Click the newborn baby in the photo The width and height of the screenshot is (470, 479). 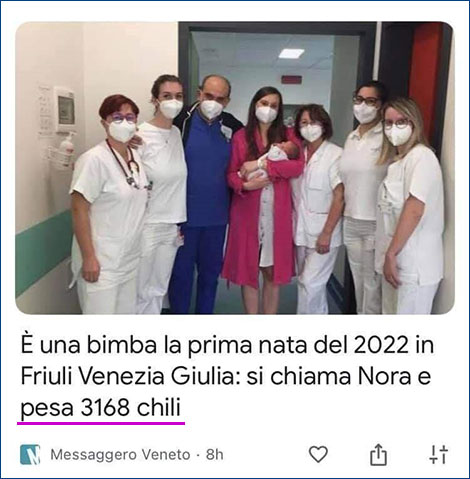[278, 156]
